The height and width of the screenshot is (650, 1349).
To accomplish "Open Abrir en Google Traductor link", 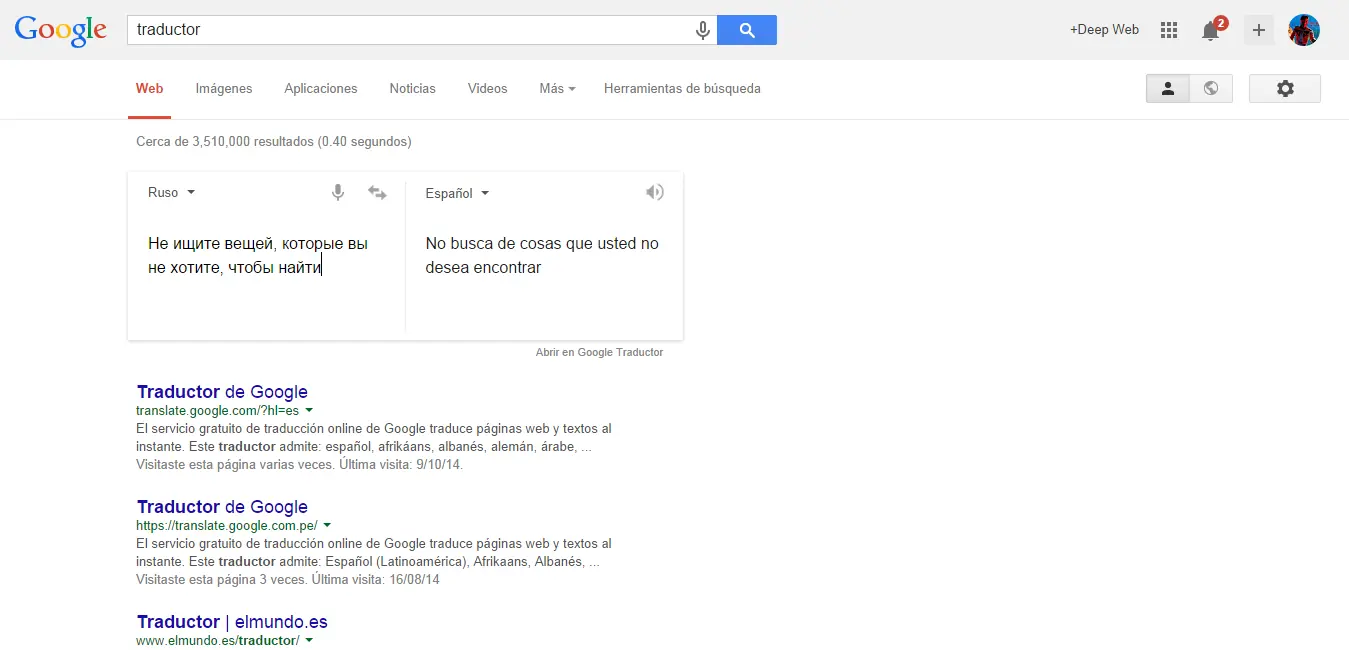I will pyautogui.click(x=599, y=352).
